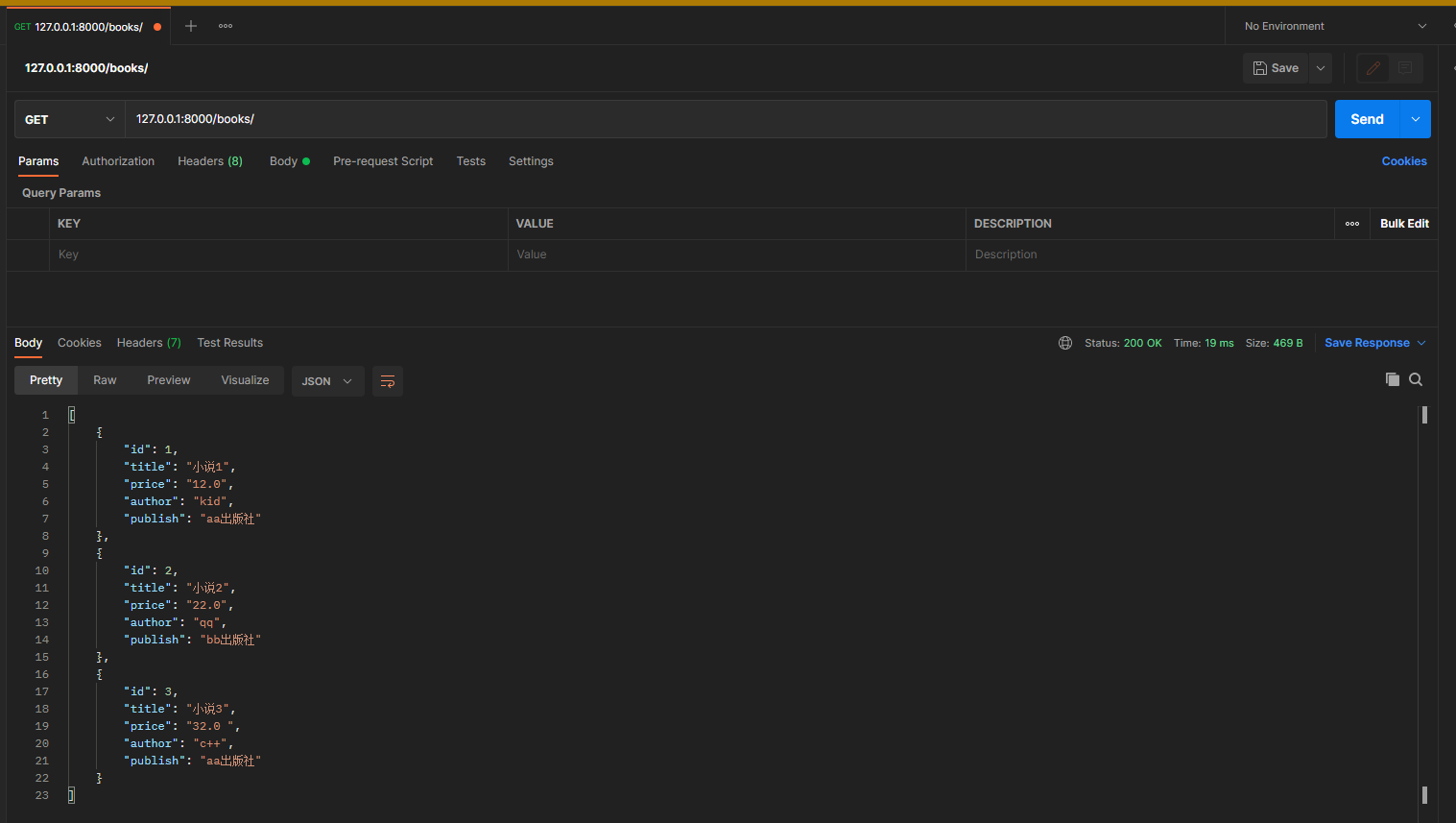Click the pencil edit icon near Save
This screenshot has width=1456, height=823.
pos(1373,68)
